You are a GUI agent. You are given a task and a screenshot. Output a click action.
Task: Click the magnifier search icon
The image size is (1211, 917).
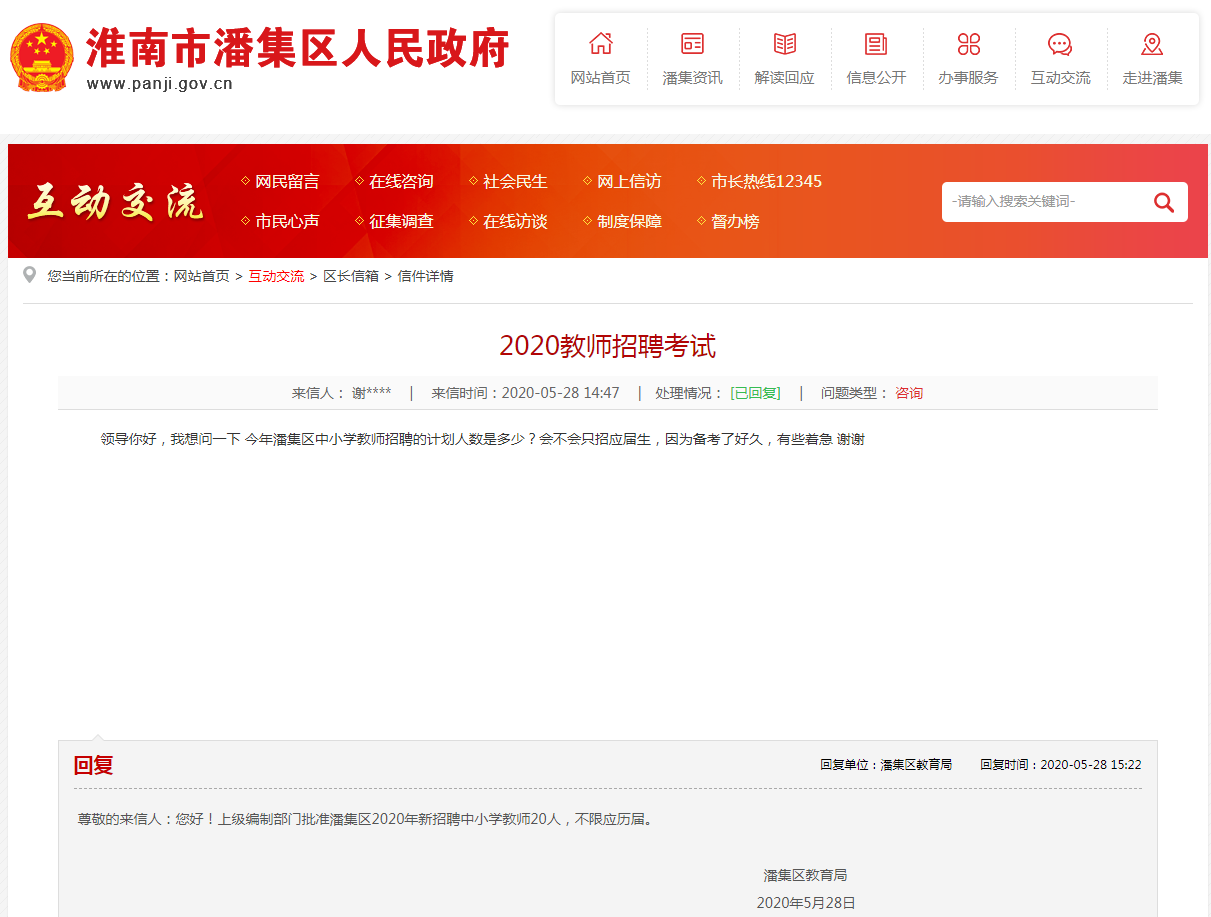pos(1163,202)
